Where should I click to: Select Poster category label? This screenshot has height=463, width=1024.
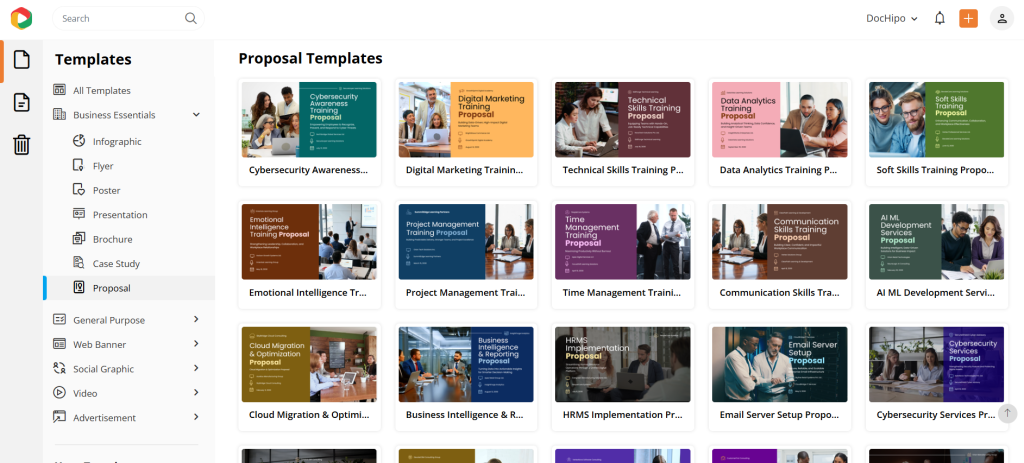click(x=106, y=191)
